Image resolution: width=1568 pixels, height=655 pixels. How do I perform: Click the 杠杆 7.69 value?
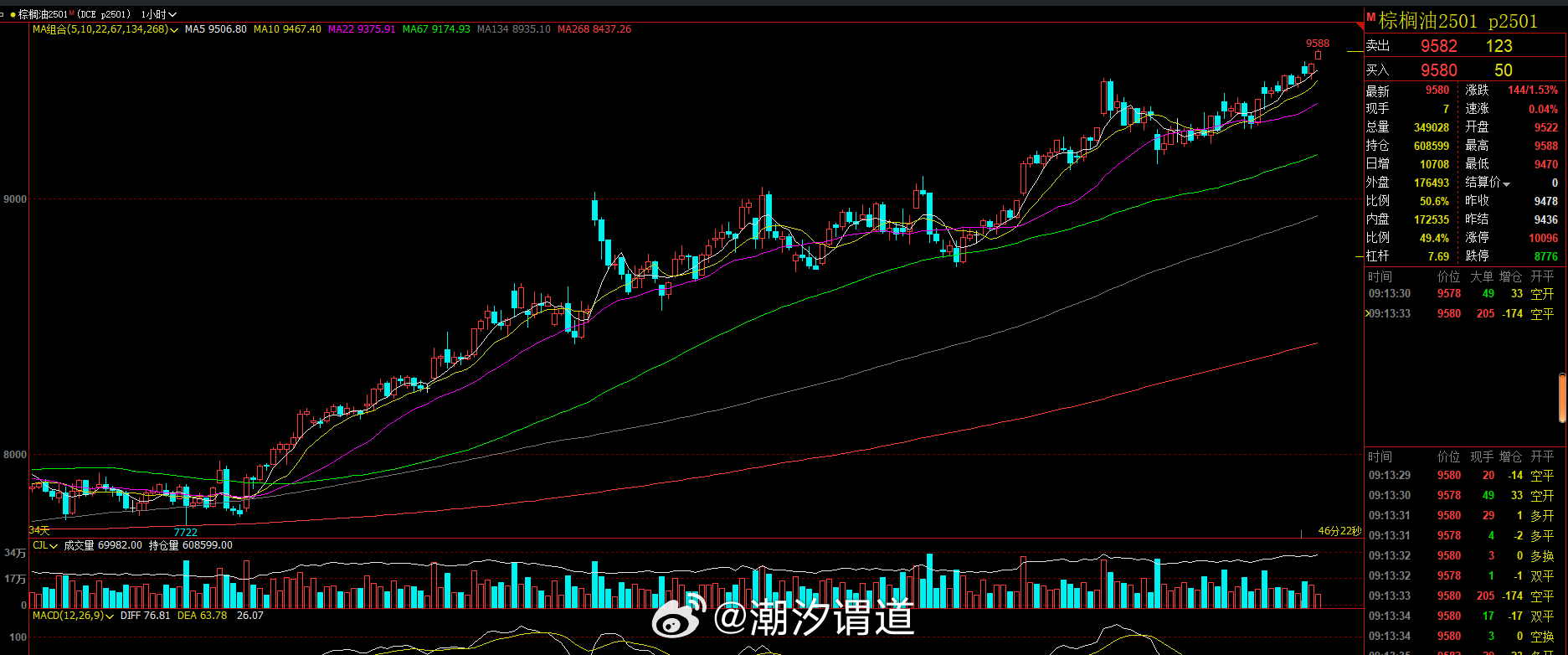pyautogui.click(x=1438, y=256)
